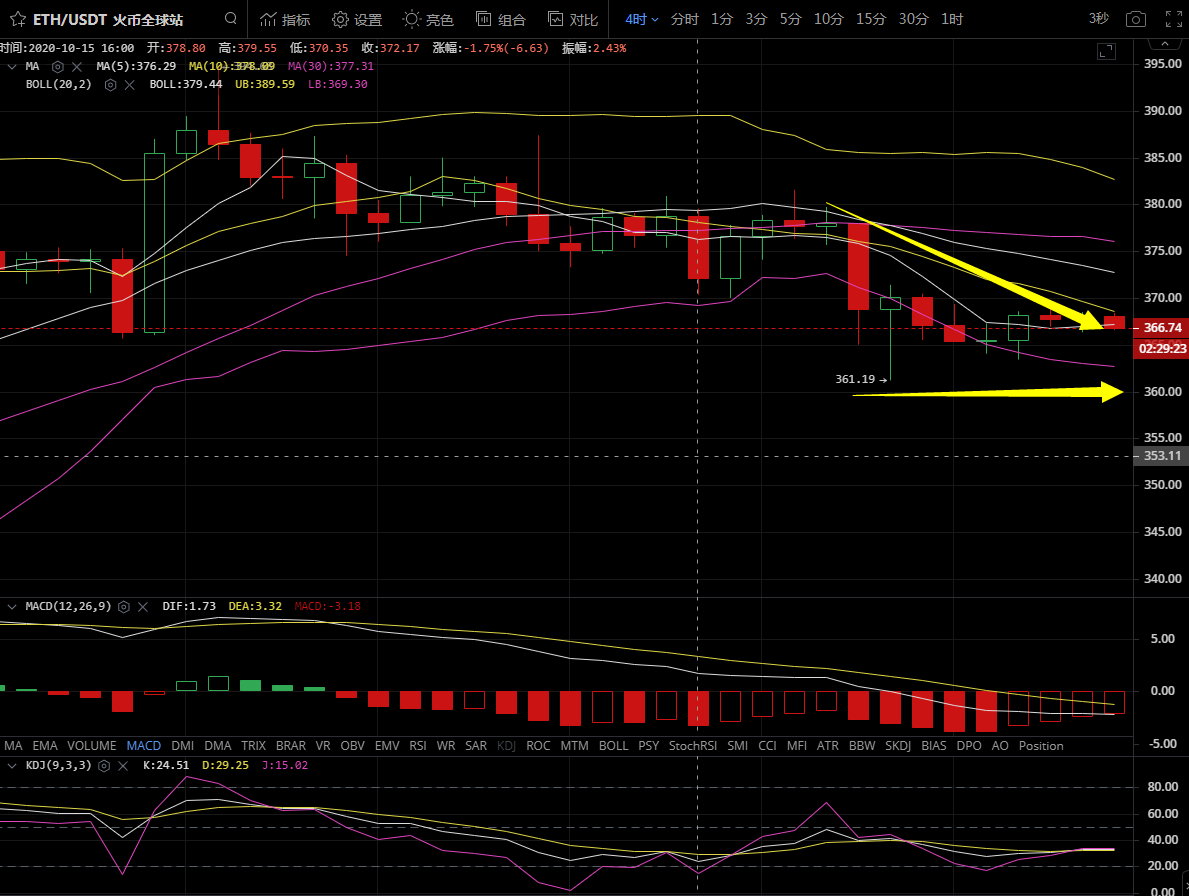
Task: Expand the 4时 timeframe dropdown
Action: [641, 19]
